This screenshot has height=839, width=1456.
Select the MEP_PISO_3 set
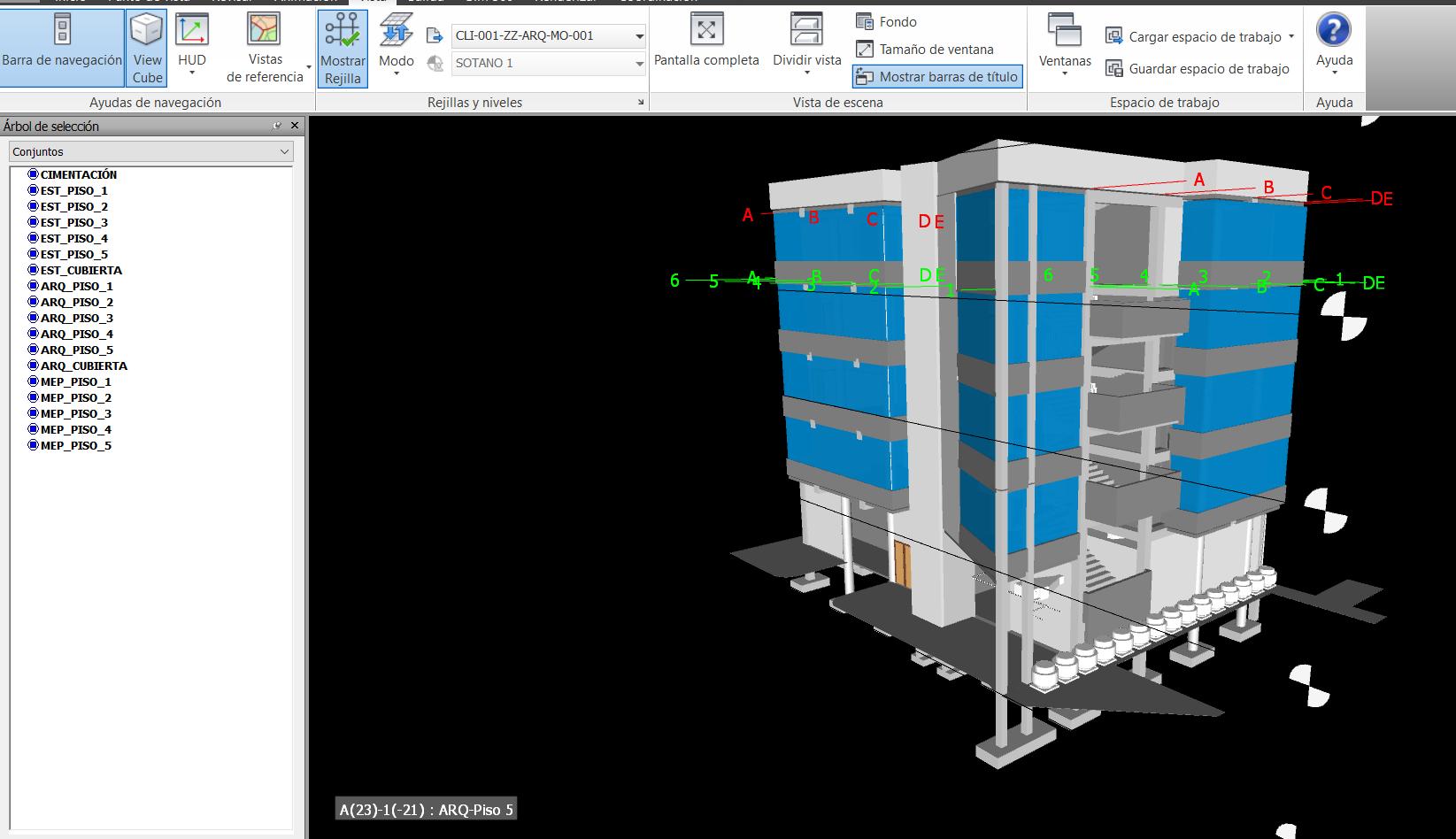click(70, 414)
